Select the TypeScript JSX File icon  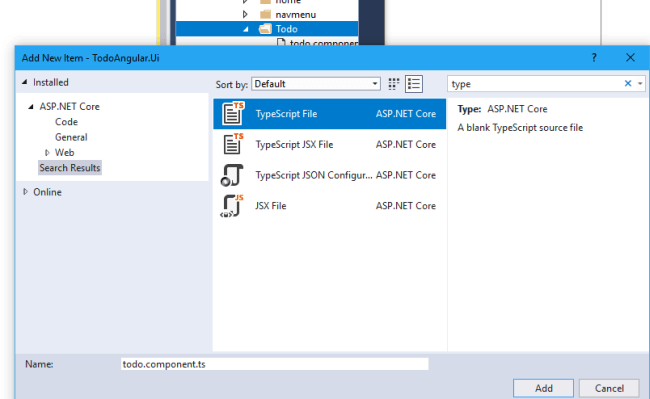[233, 144]
